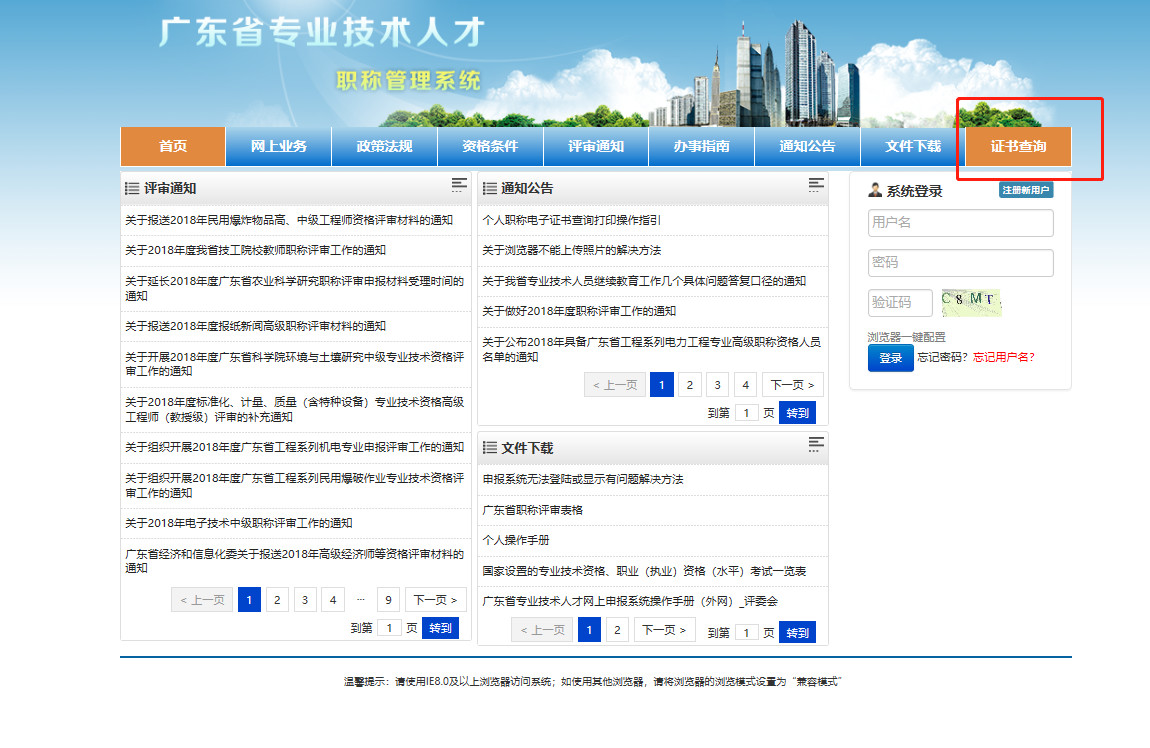Focus the 用户名 input field
1150x748 pixels.
(960, 223)
